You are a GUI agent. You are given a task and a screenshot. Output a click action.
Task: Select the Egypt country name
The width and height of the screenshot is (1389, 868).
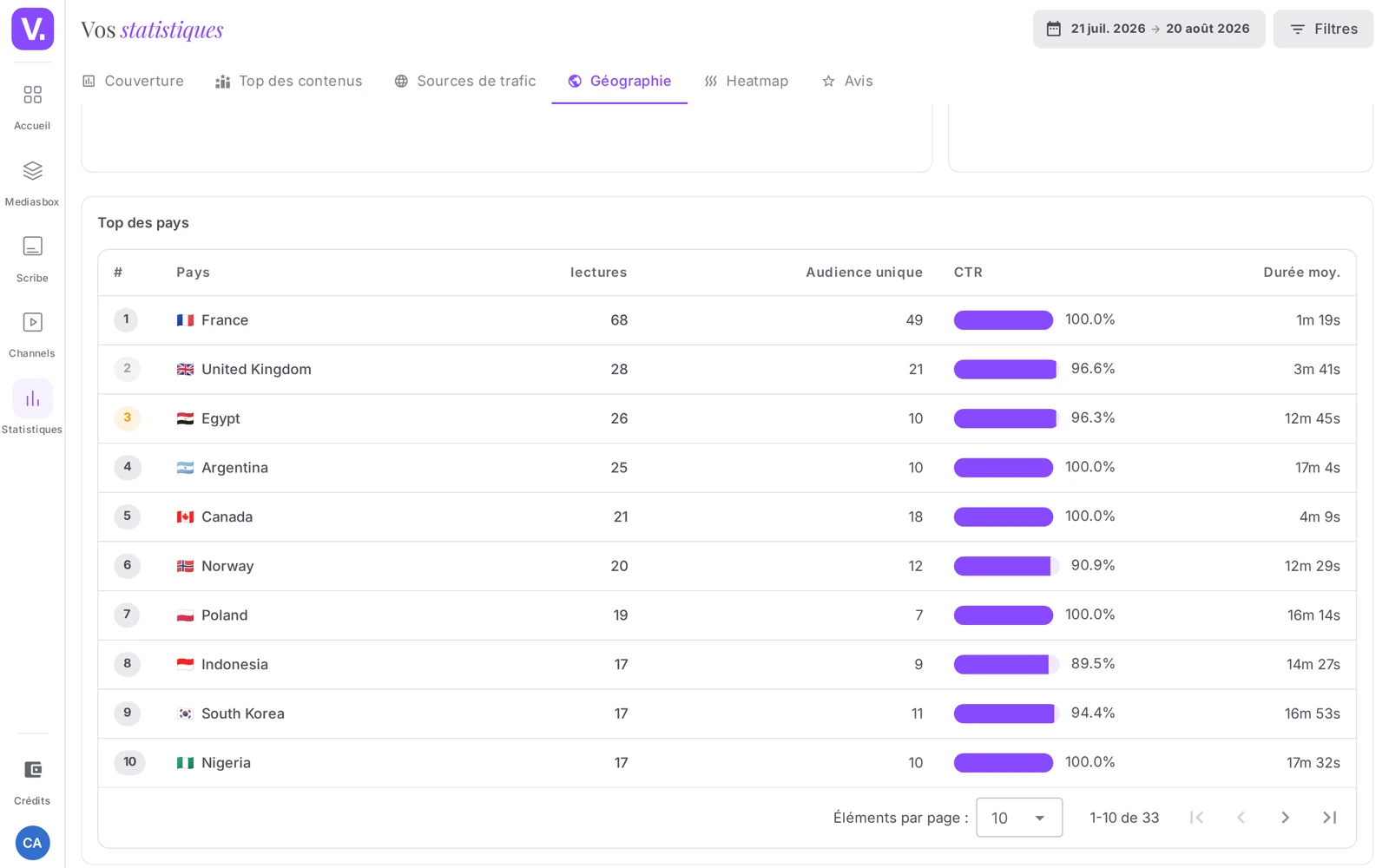tap(221, 418)
